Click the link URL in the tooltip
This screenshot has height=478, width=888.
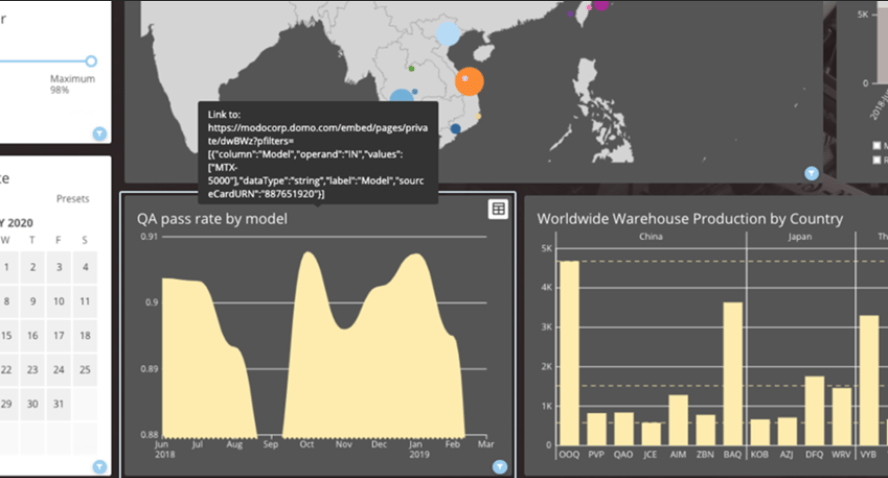[318, 161]
